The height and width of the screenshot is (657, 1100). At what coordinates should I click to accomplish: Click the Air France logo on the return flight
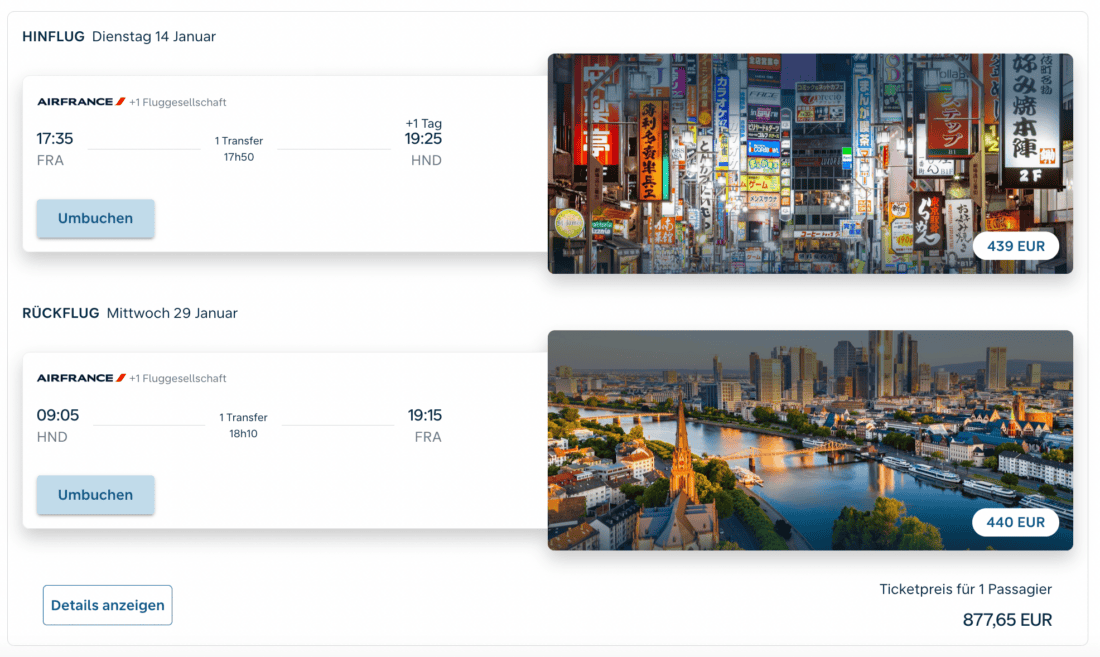81,378
